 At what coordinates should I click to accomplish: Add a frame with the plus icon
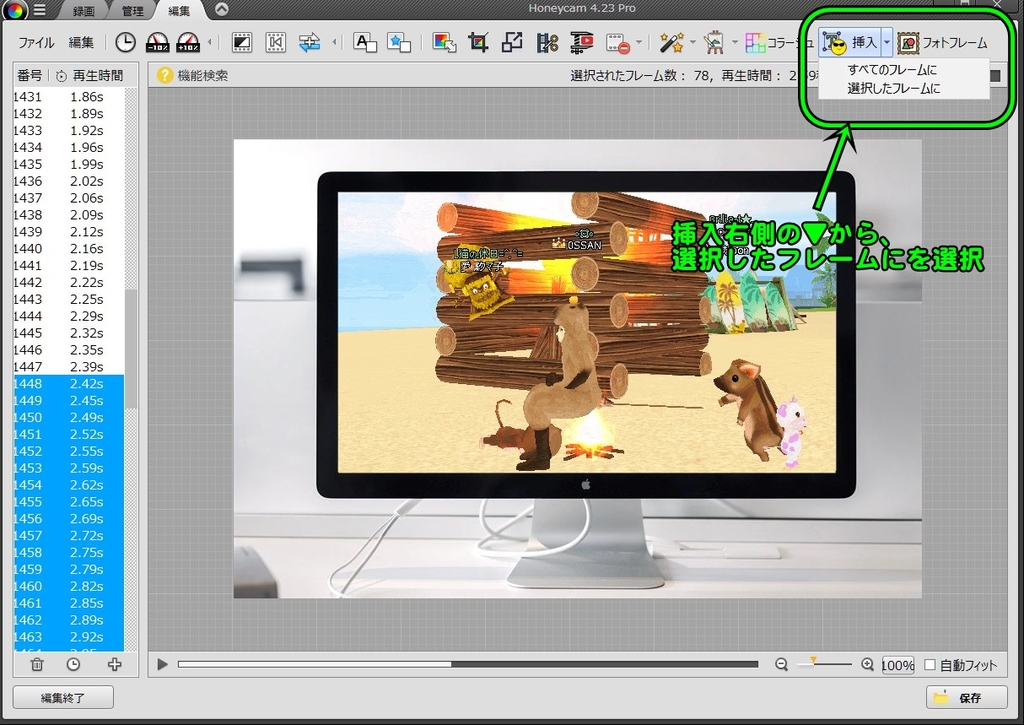[114, 665]
